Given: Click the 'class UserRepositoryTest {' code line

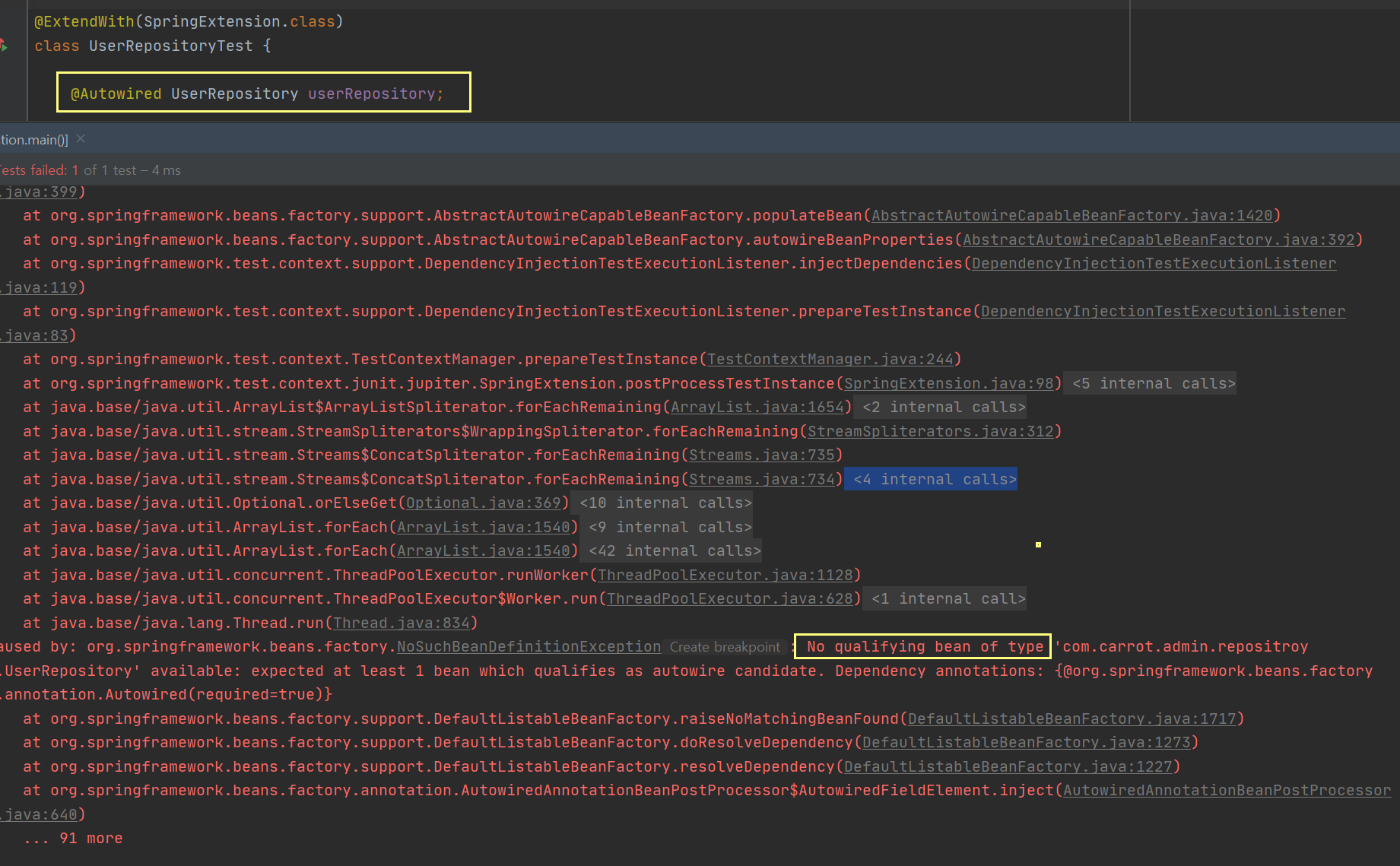Looking at the screenshot, I should (152, 46).
